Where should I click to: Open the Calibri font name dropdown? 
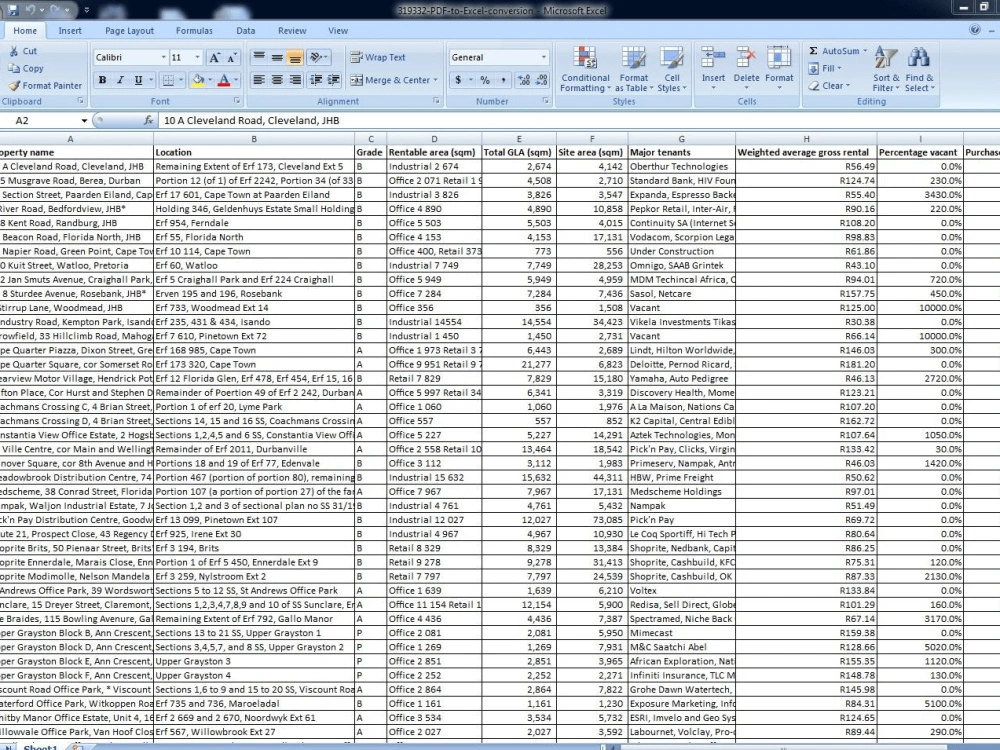click(x=163, y=57)
